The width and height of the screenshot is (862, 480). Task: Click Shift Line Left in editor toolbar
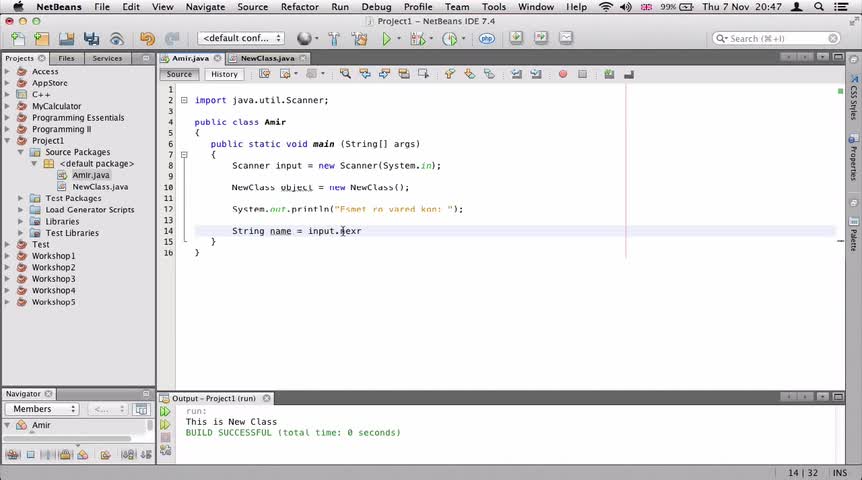tap(516, 74)
